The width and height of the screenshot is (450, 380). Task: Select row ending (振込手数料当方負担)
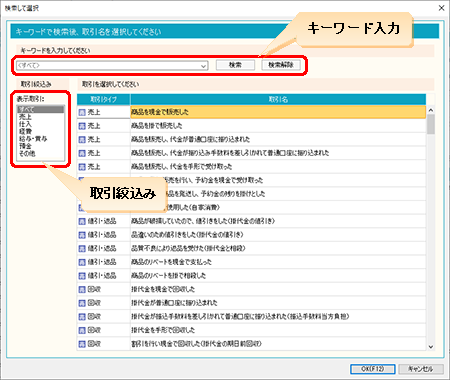(x=252, y=317)
